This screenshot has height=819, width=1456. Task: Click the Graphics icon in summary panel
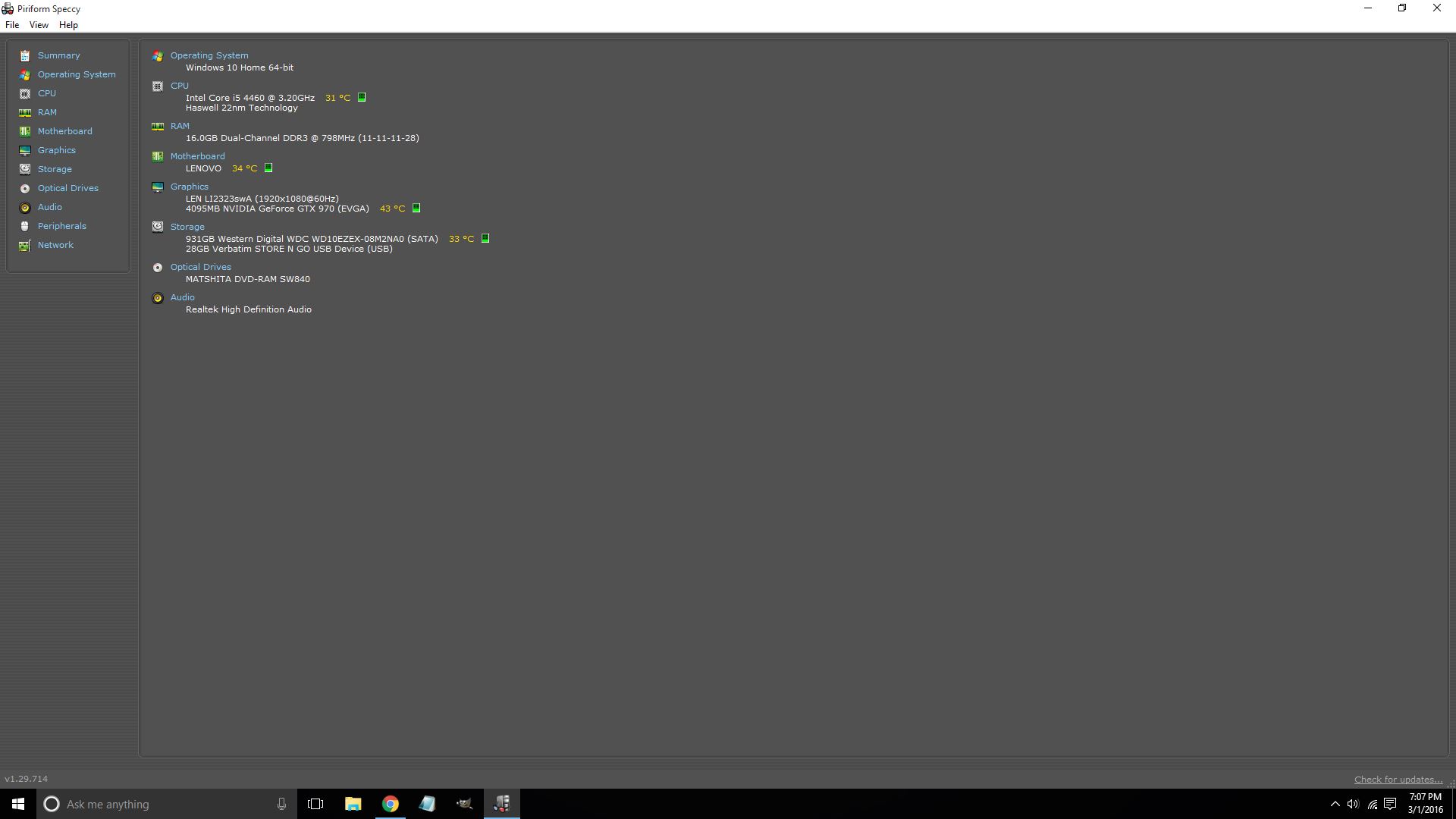158,187
